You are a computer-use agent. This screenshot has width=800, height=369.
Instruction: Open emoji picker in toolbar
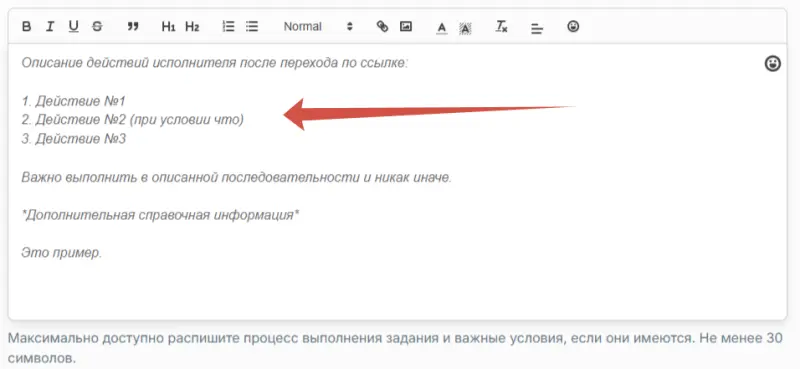click(573, 26)
